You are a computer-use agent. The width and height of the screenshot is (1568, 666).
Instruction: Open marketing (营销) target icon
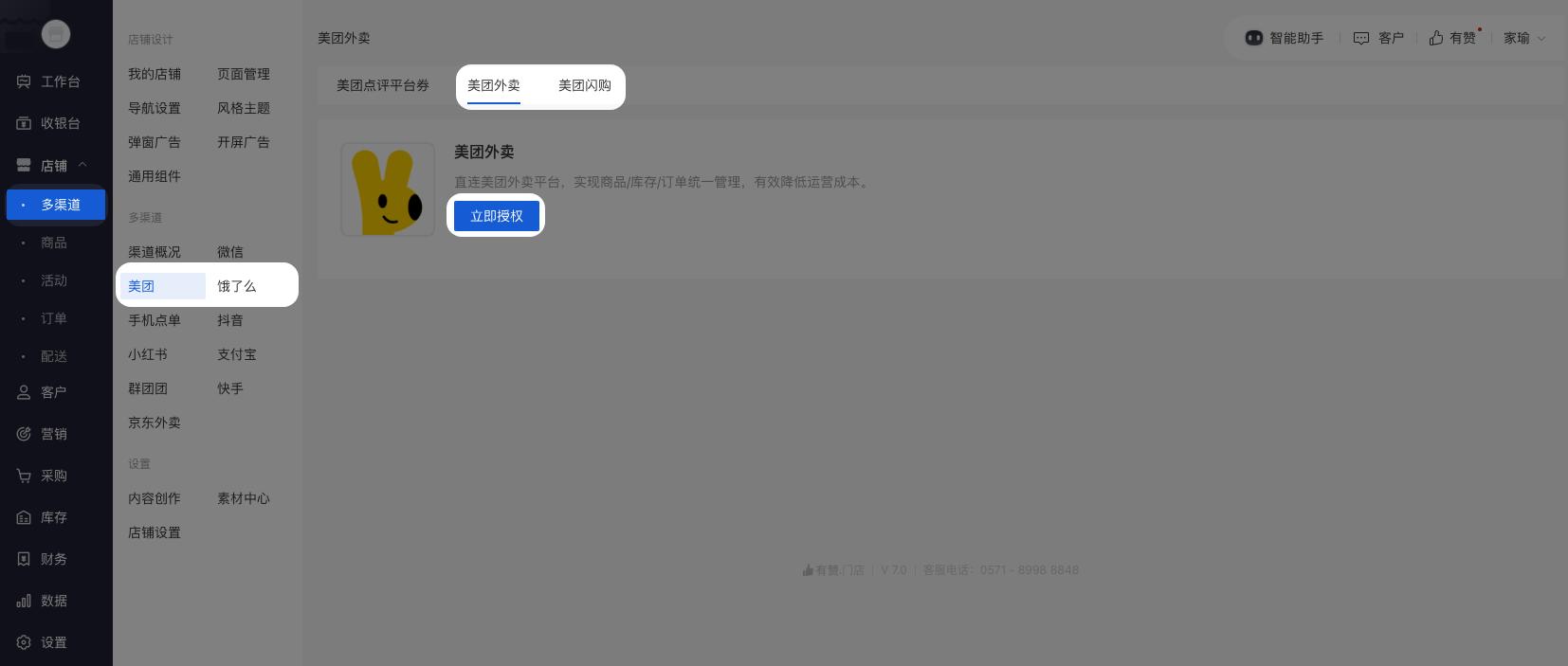[24, 434]
